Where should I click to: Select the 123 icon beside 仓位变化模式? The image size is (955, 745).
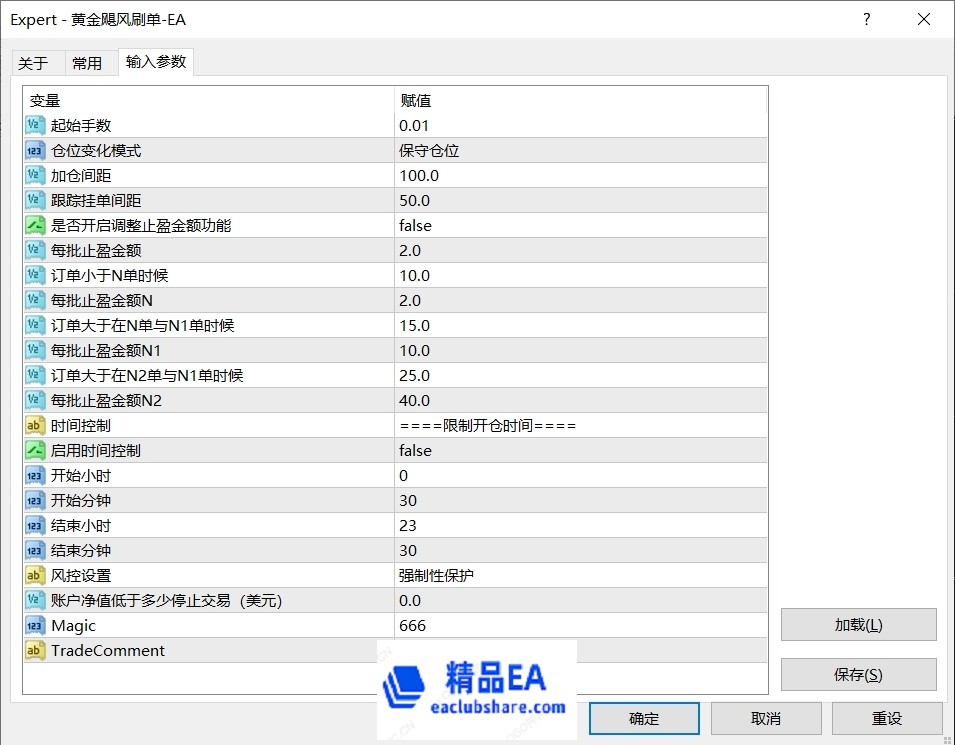[36, 150]
